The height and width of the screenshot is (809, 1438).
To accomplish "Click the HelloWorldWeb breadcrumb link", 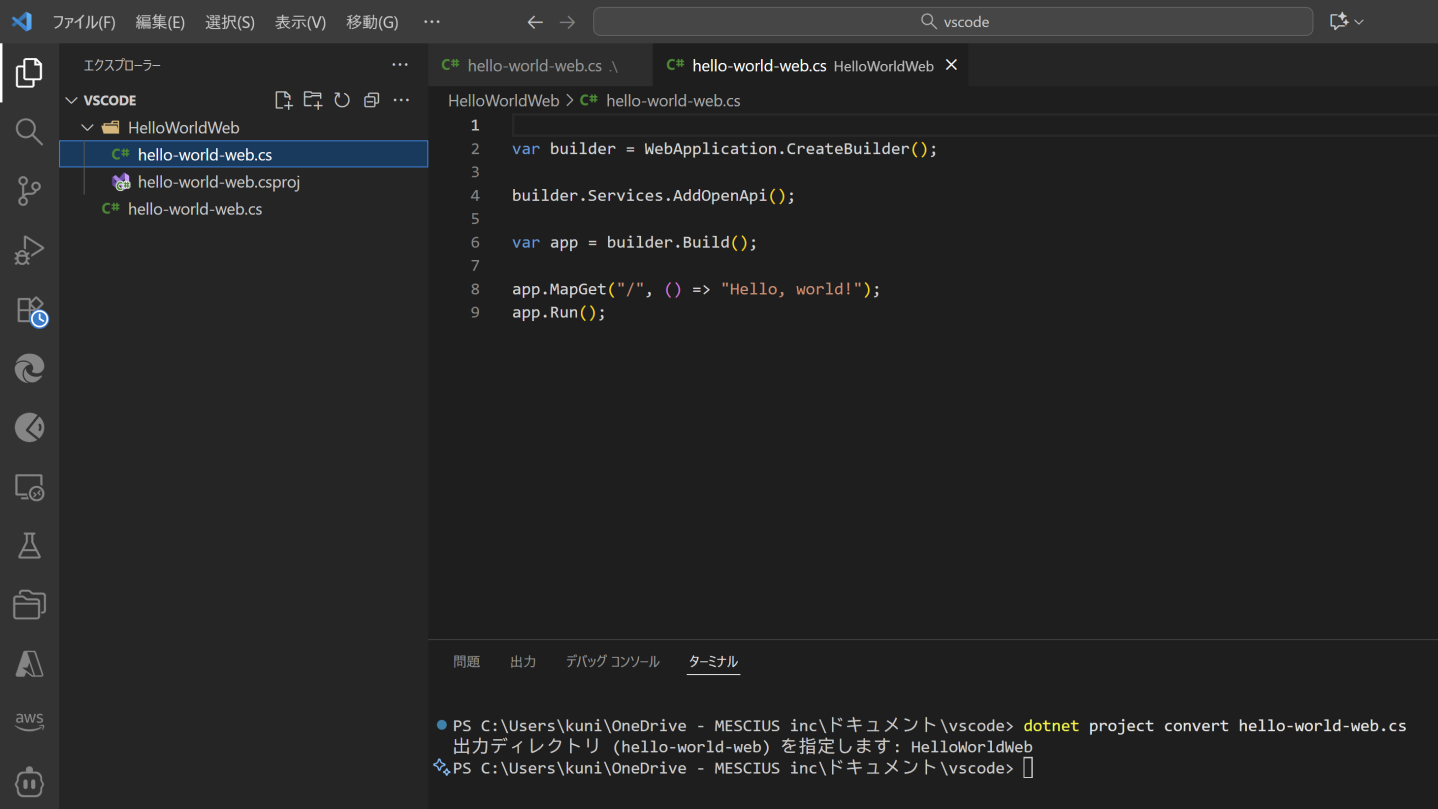I will pos(503,101).
